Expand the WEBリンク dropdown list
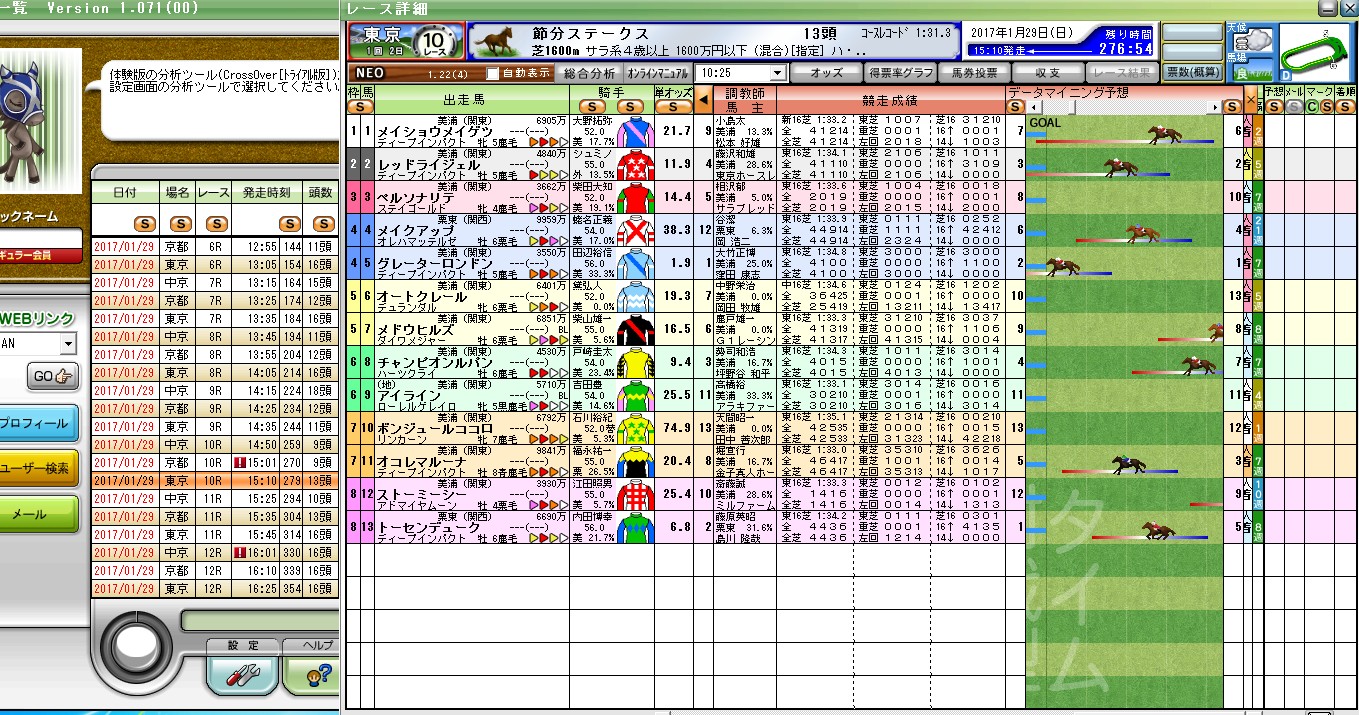 [68, 344]
